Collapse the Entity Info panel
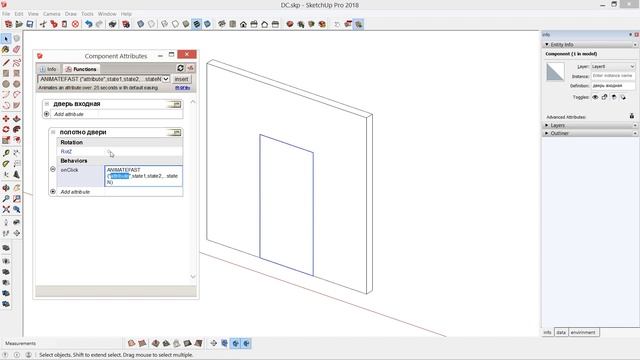 pyautogui.click(x=547, y=44)
